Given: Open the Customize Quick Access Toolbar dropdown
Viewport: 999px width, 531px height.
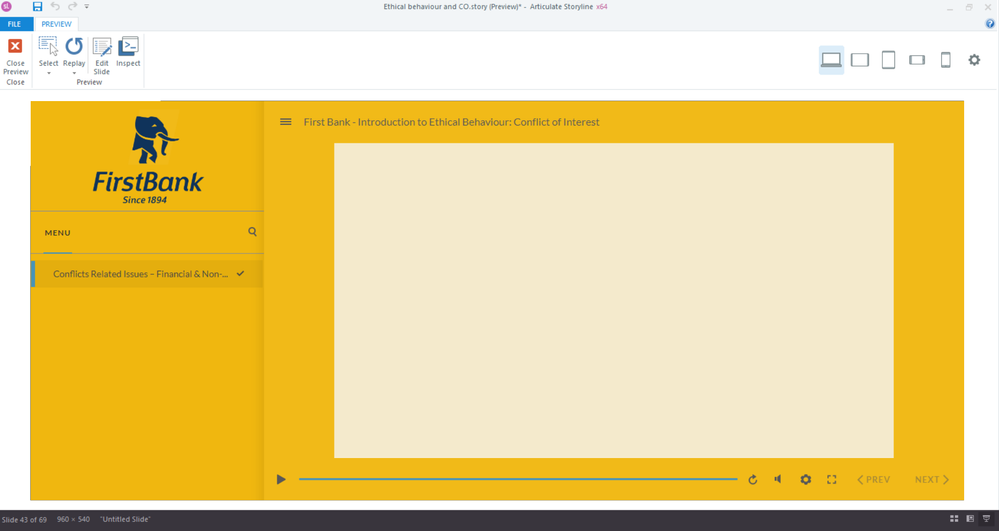Looking at the screenshot, I should (x=87, y=6).
